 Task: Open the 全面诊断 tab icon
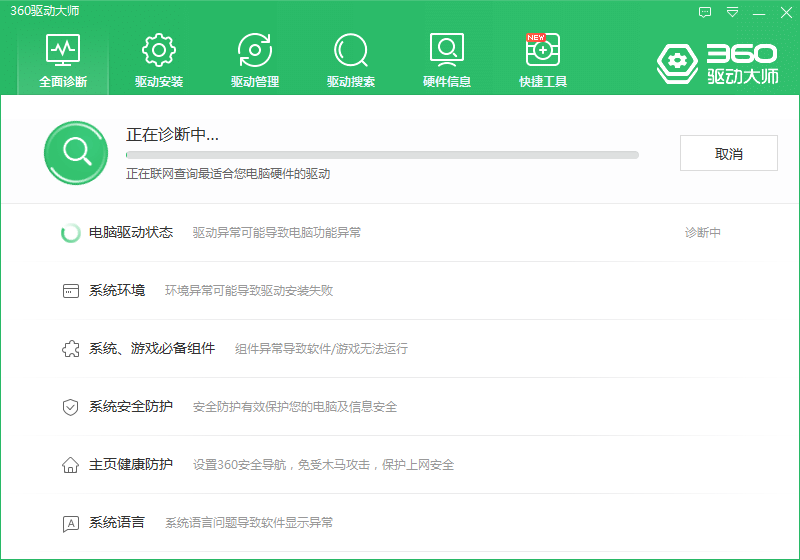tap(63, 50)
